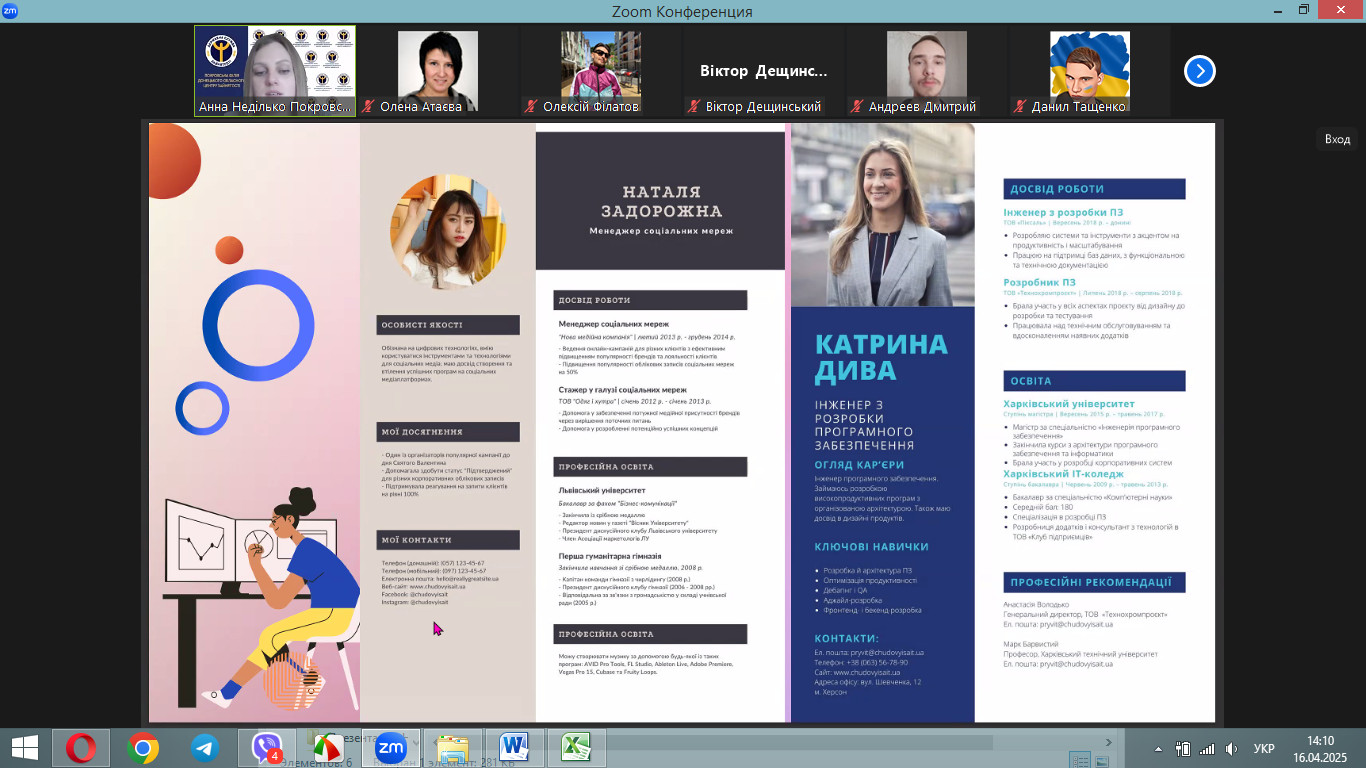
Task: Open Telegram from the taskbar
Action: 205,747
